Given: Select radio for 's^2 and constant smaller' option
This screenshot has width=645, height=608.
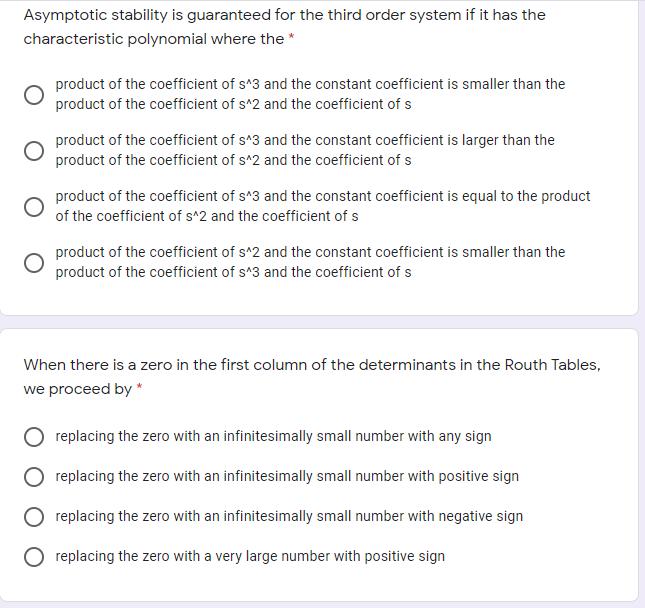Looking at the screenshot, I should [x=34, y=262].
